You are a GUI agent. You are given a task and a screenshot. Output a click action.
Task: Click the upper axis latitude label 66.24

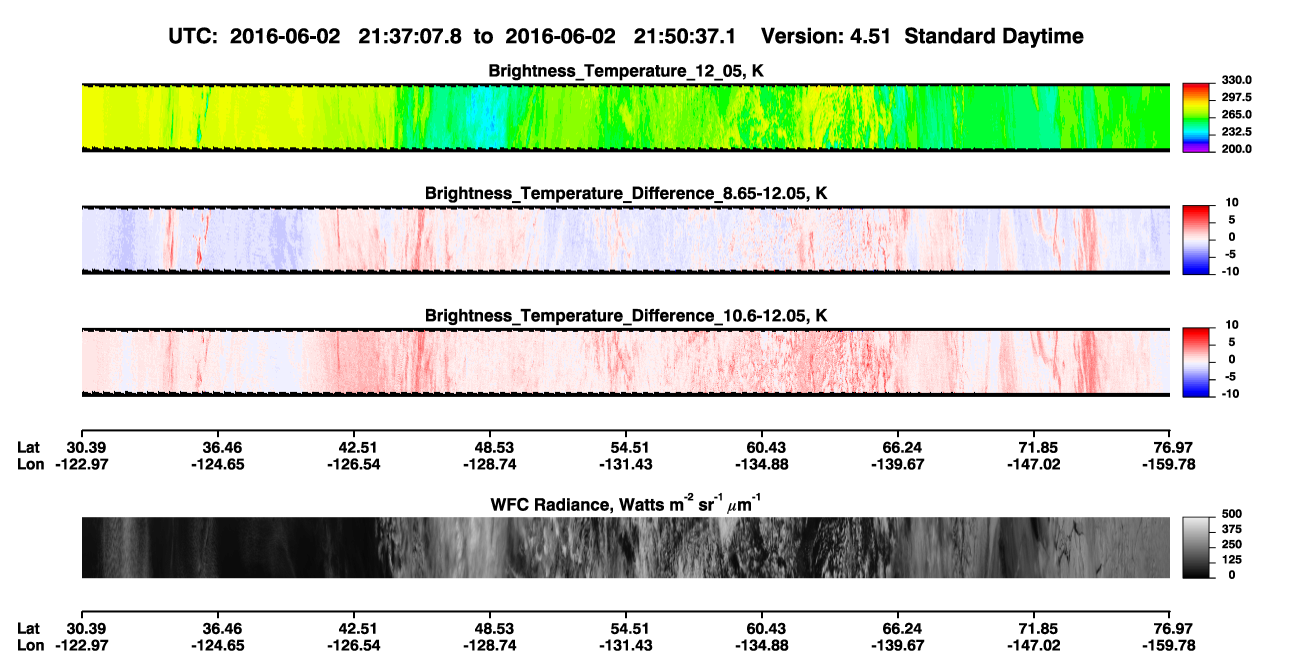point(898,448)
